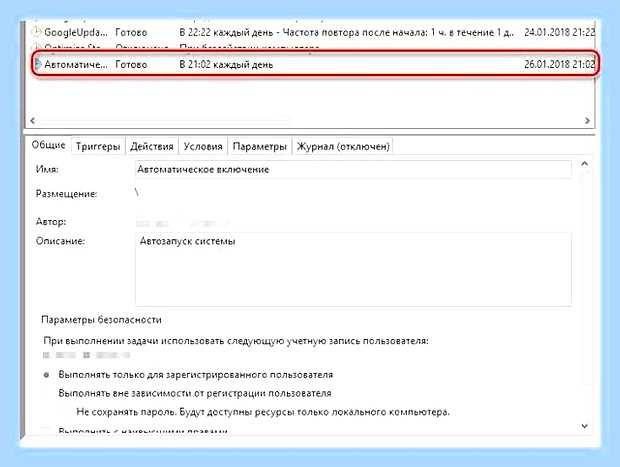The height and width of the screenshot is (467, 620).
Task: Click the Имя field with Автоматическое включение
Action: coord(353,169)
